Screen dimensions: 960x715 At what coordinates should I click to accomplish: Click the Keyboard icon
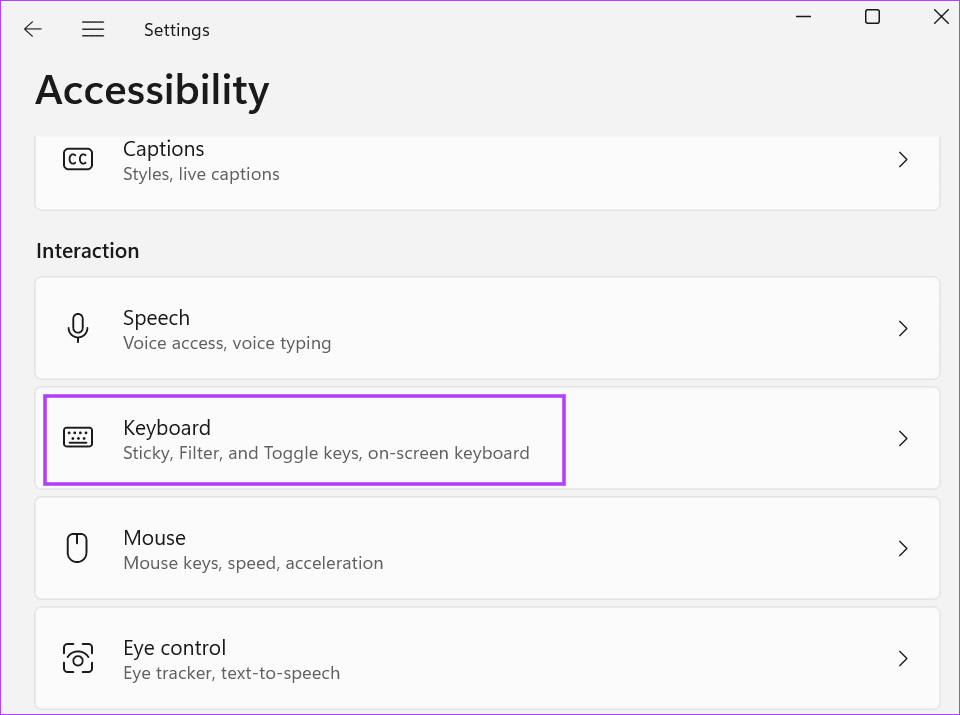(78, 438)
